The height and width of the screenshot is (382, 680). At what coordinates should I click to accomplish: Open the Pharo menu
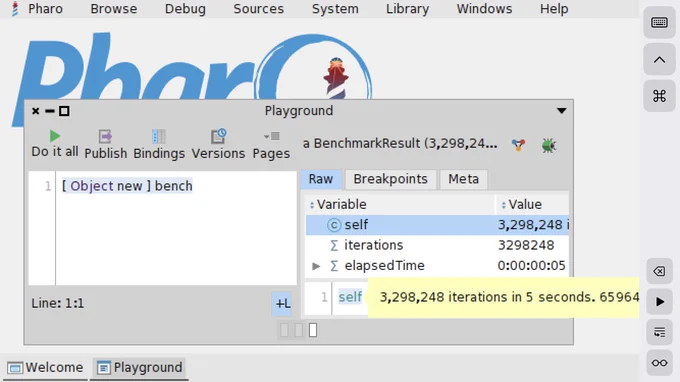tap(38, 9)
